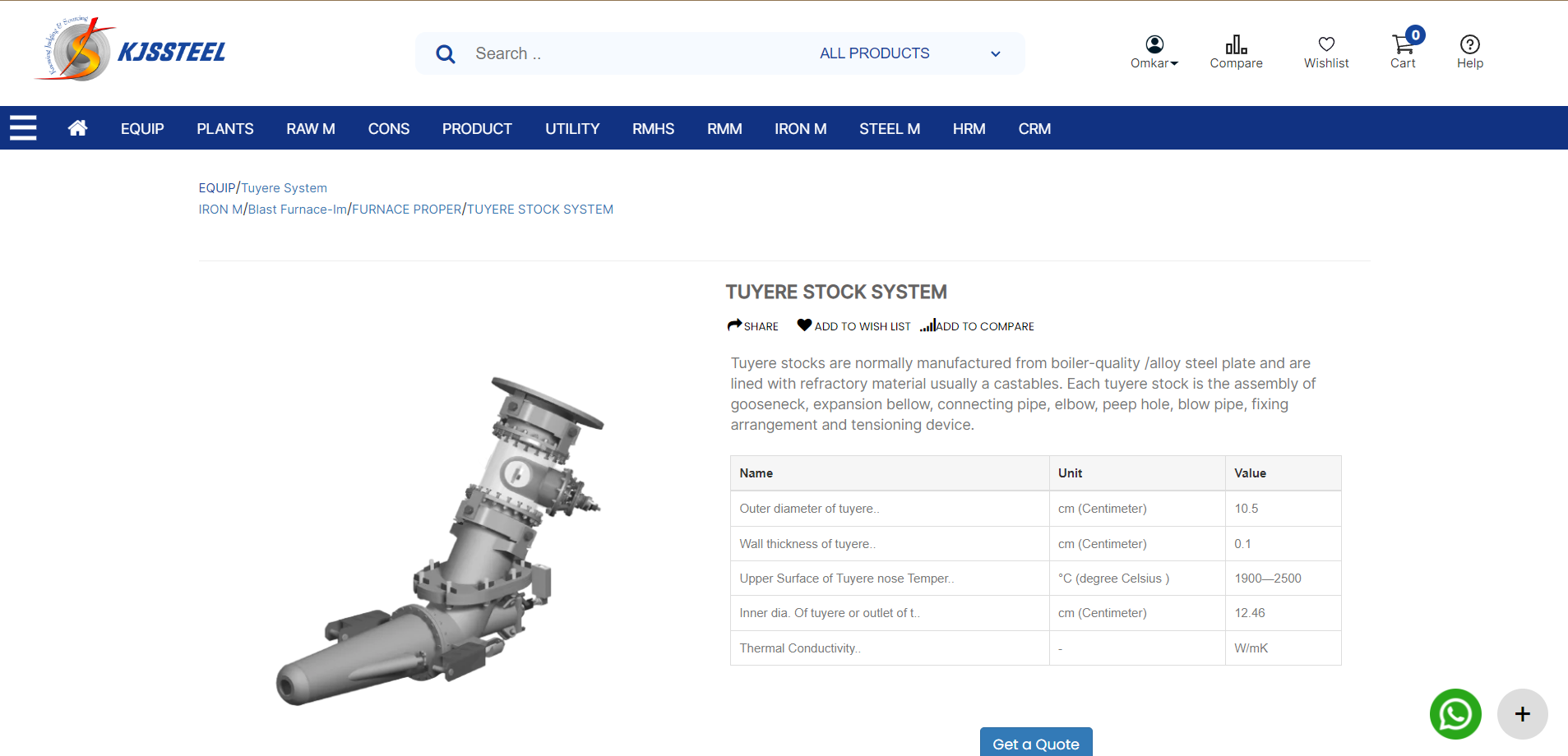Click the '°C (degree Celsius )' unit cell
1568x756 pixels.
(x=1137, y=579)
